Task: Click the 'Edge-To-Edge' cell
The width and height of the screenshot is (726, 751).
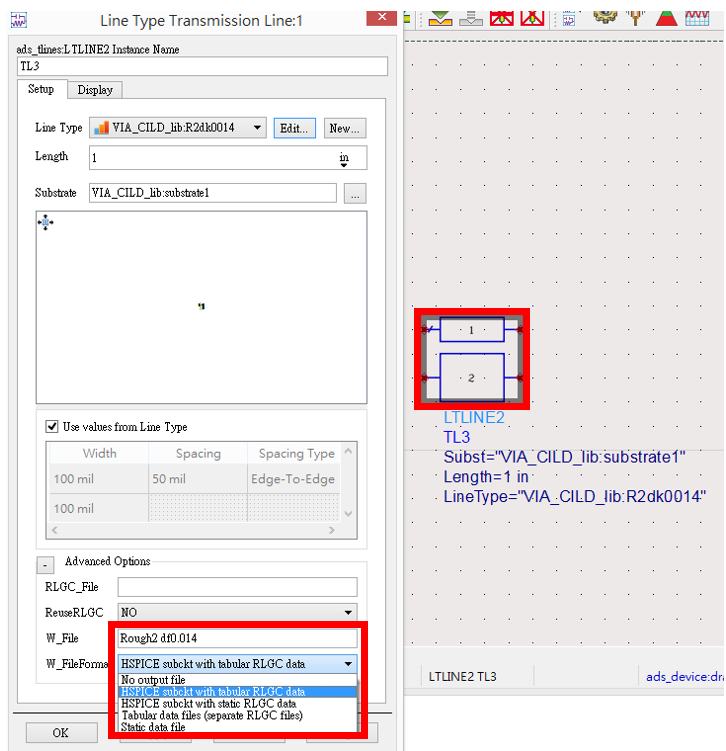Action: tap(294, 478)
